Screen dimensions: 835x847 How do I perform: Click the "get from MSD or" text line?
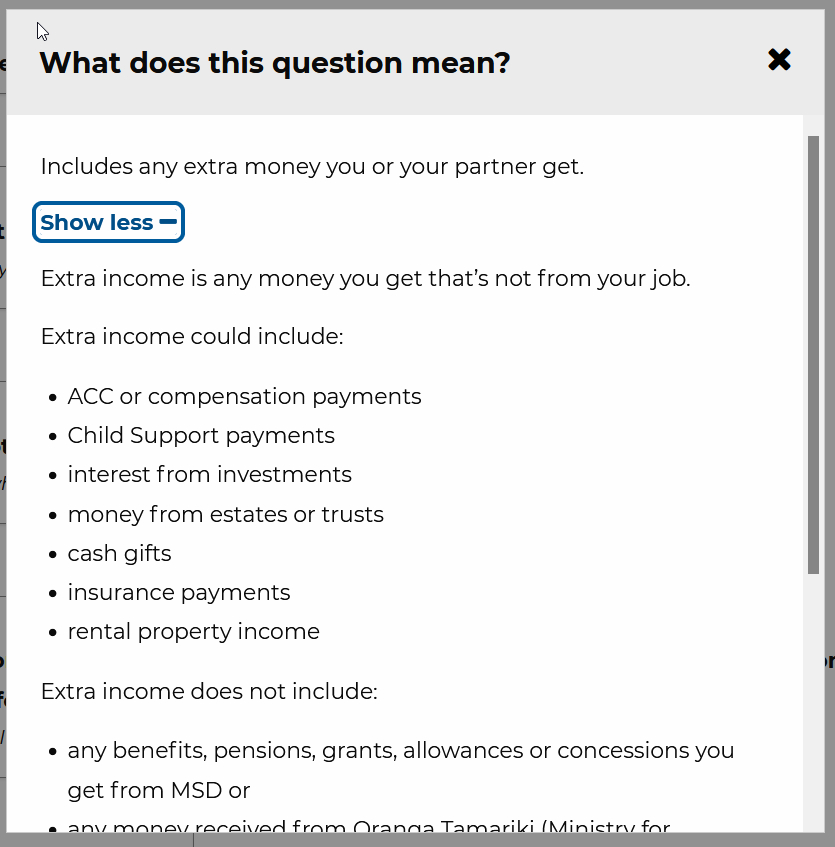point(159,791)
